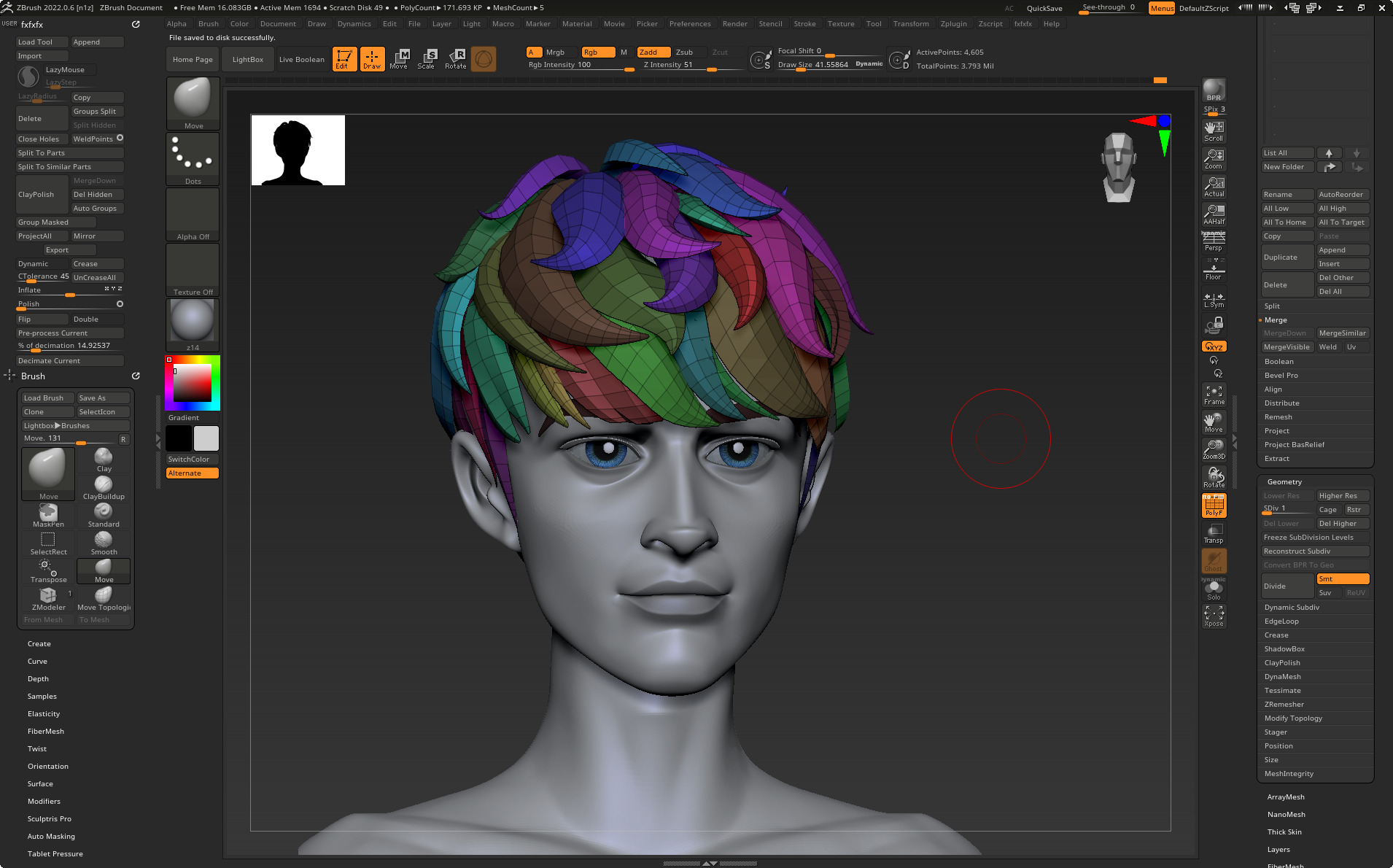The width and height of the screenshot is (1393, 868).
Task: Select the Move transform icon in top shelf
Action: pos(399,59)
